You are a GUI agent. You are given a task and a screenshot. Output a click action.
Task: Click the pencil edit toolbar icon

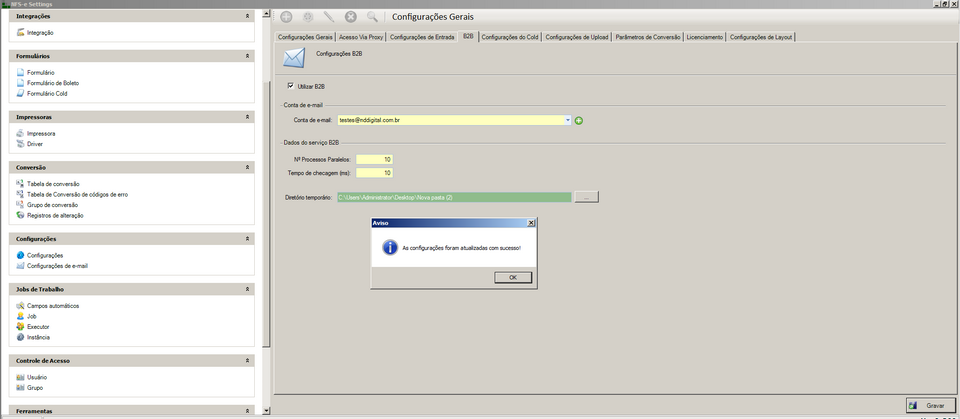point(329,17)
